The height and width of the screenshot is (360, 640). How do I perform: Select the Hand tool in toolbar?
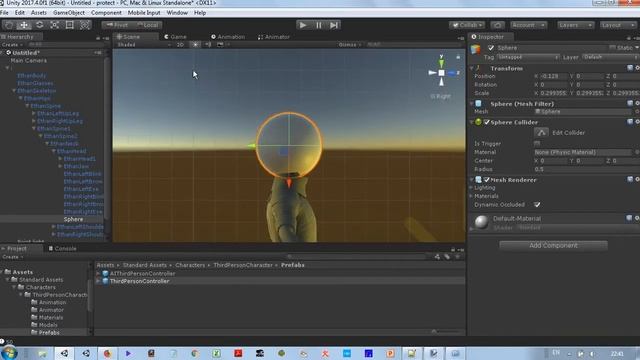pyautogui.click(x=9, y=25)
